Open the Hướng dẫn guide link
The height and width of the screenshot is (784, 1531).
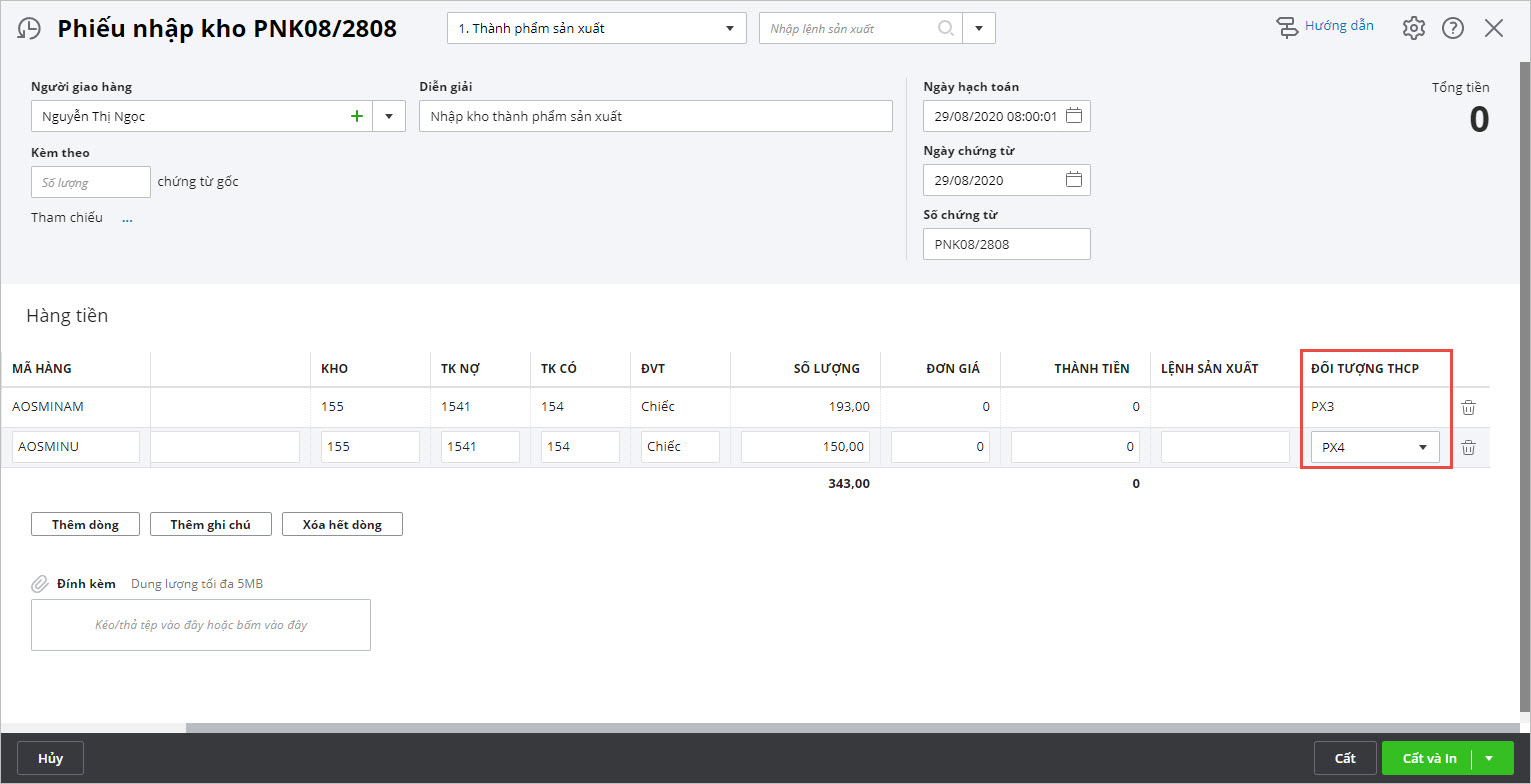(1326, 27)
